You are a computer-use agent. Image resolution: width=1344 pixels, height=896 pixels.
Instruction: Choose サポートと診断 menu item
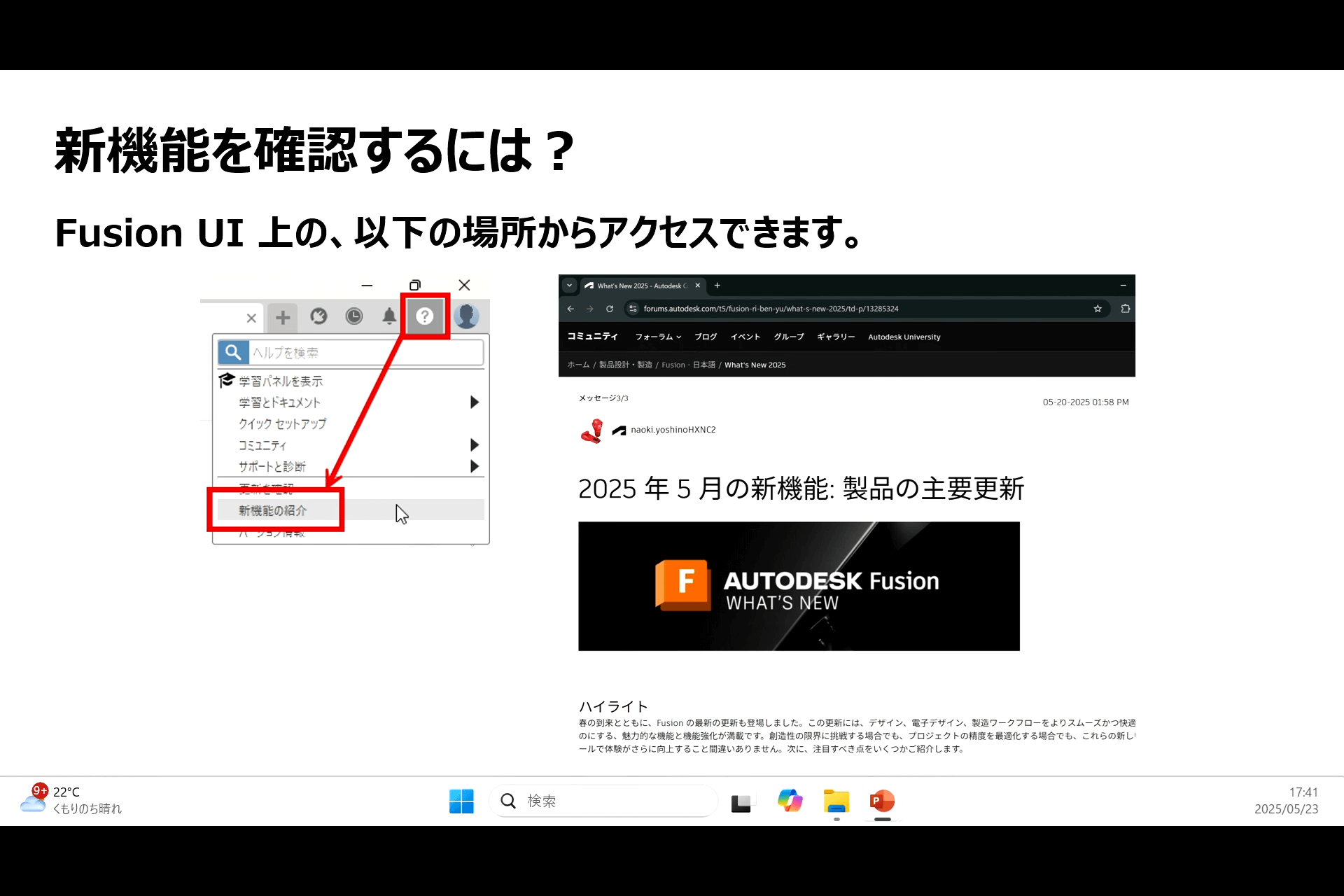point(272,466)
